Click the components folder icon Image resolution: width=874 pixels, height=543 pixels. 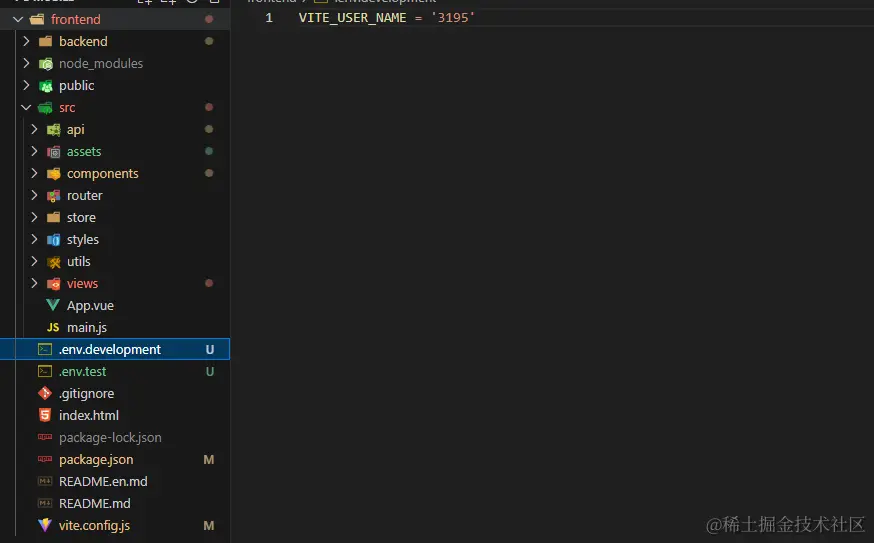tap(54, 174)
